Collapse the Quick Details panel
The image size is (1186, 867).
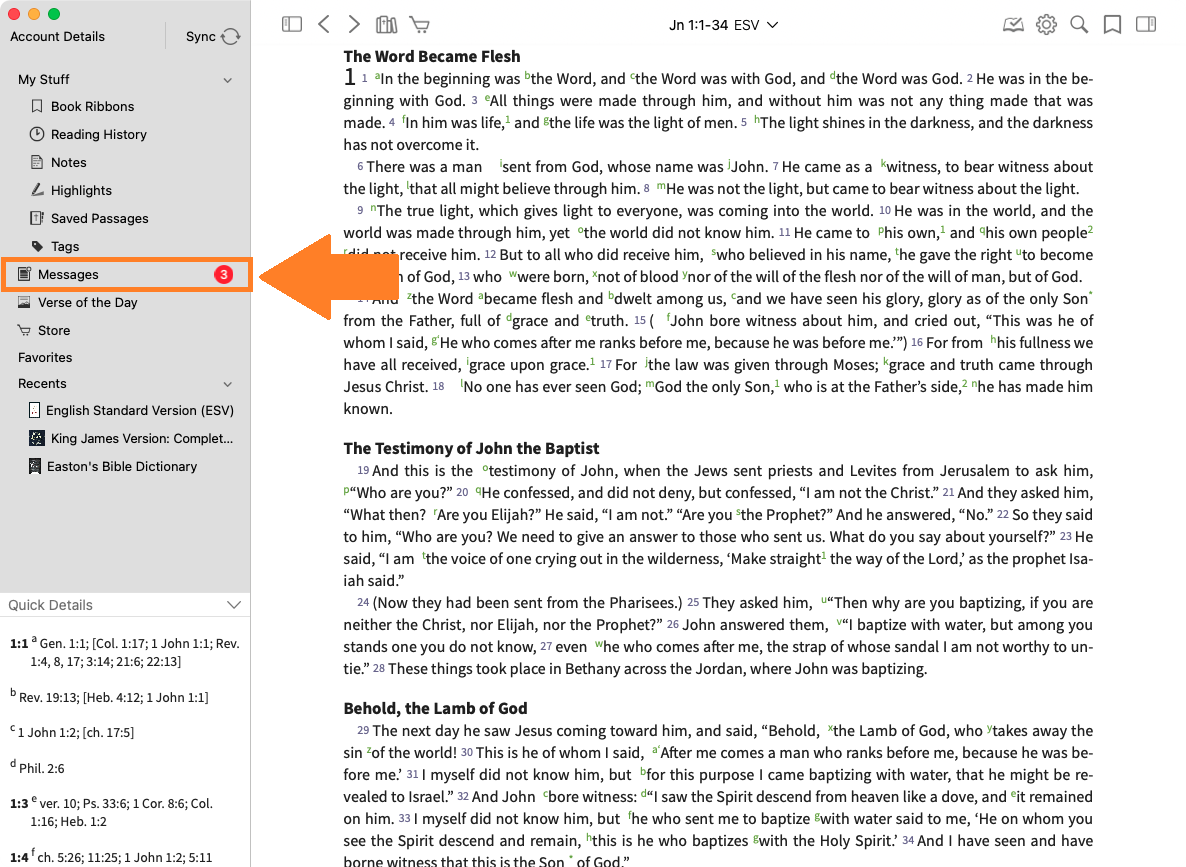(234, 605)
